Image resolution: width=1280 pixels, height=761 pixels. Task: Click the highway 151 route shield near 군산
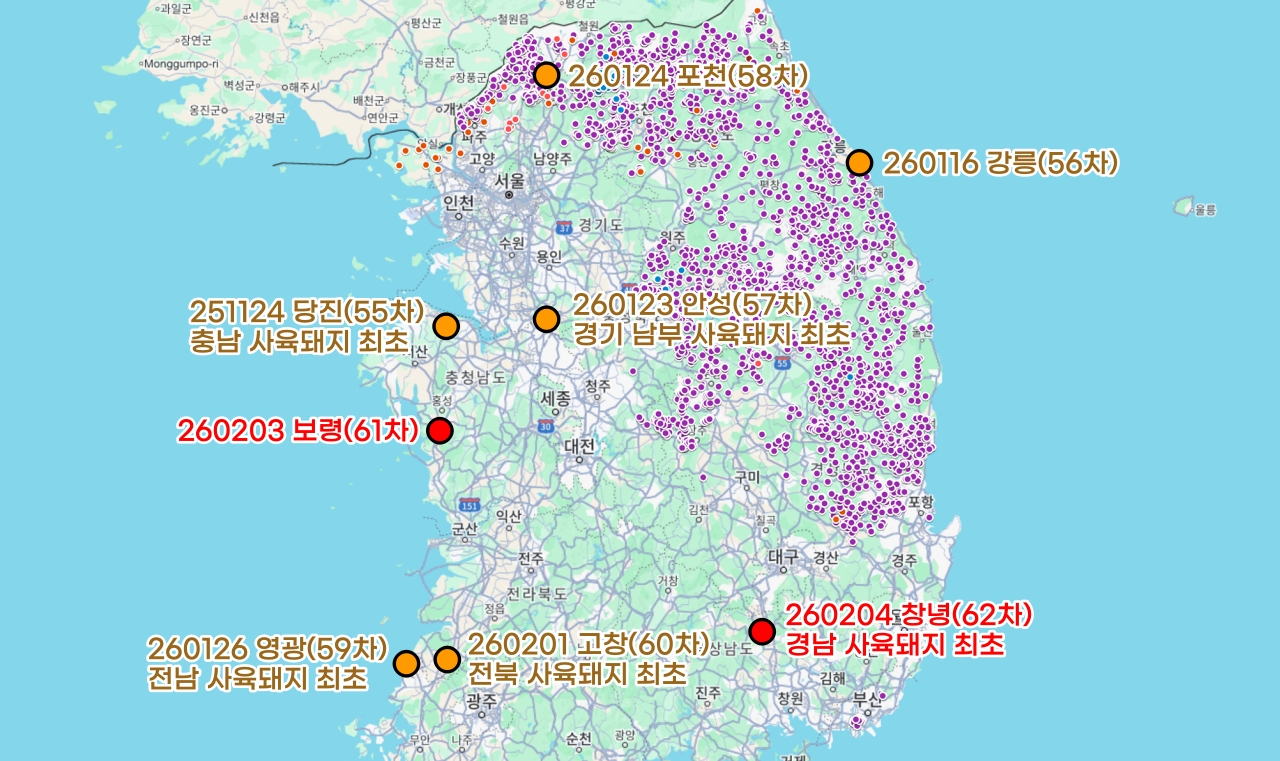coord(469,503)
